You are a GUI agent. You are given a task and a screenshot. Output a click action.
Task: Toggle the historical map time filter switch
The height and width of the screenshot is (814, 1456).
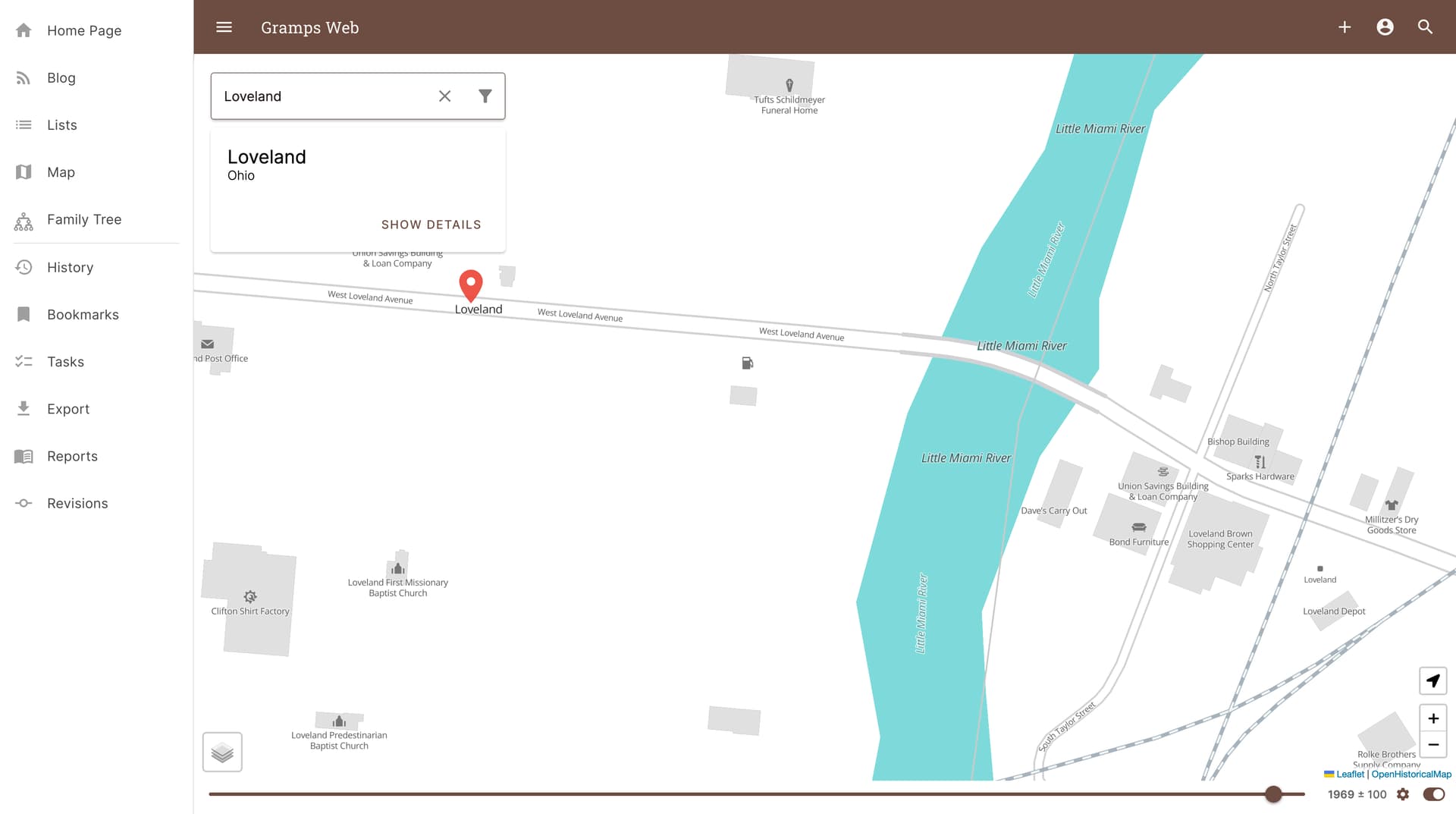(x=1433, y=794)
